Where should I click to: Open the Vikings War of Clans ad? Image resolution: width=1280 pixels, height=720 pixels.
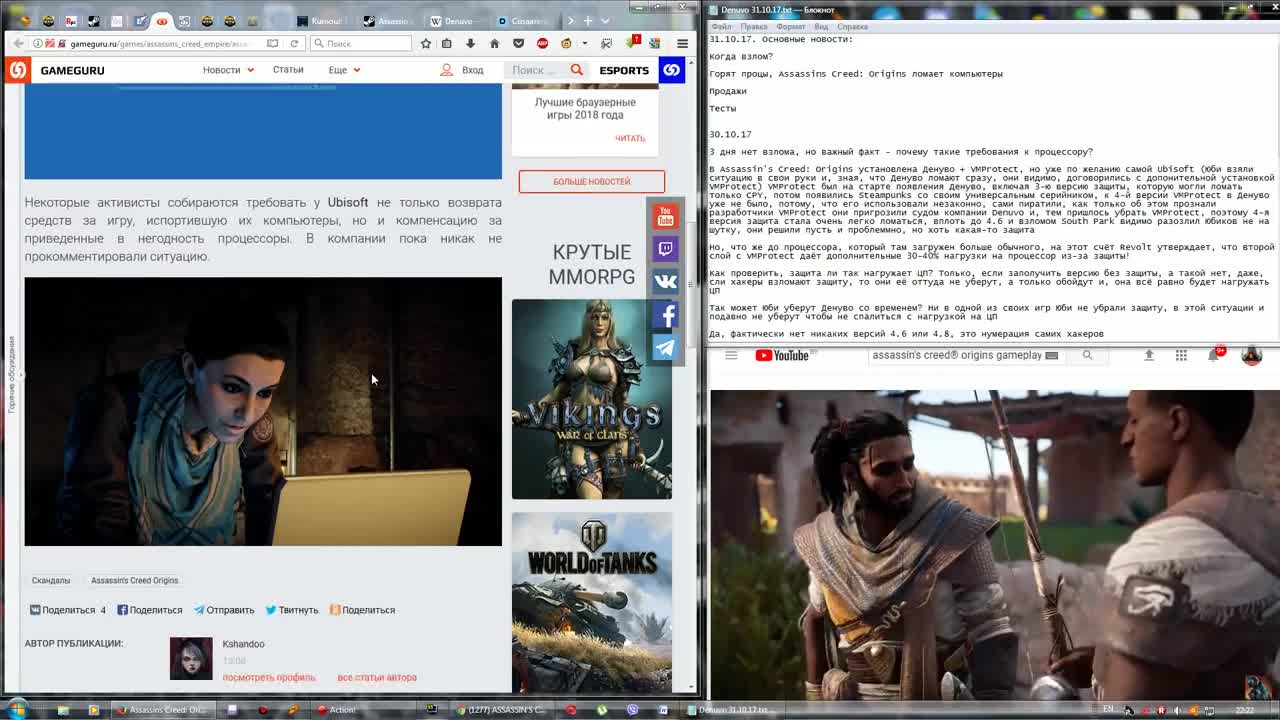coord(592,399)
